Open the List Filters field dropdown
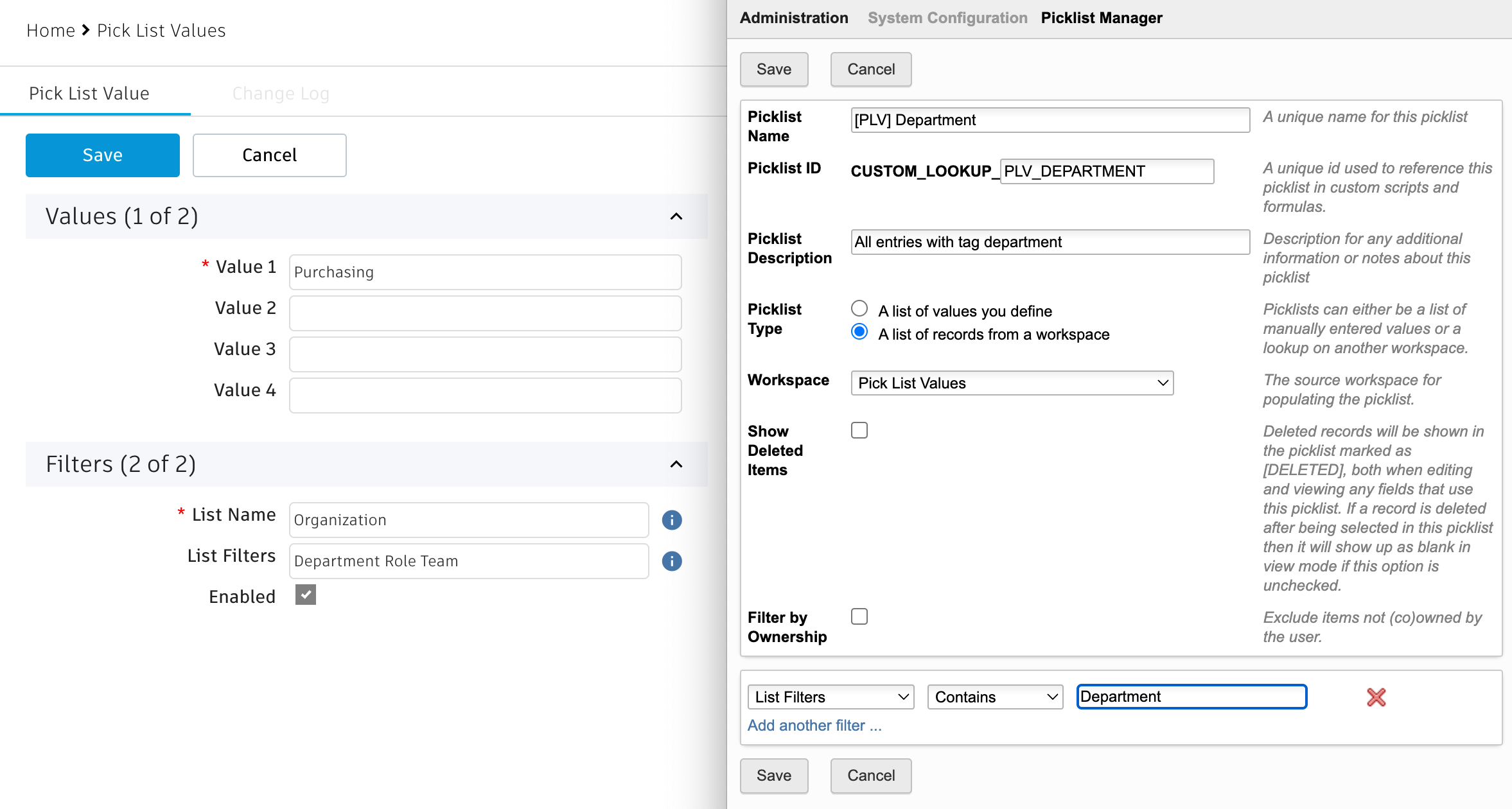1512x809 pixels. (830, 697)
